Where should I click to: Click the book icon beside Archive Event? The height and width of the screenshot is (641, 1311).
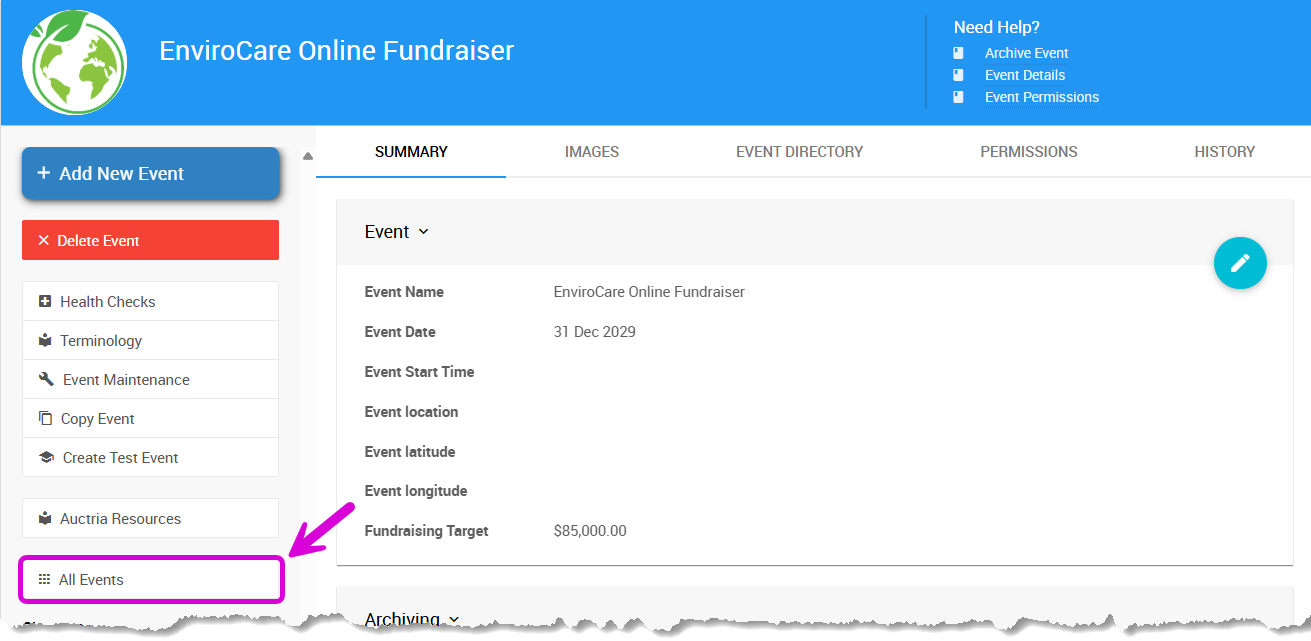[x=958, y=53]
